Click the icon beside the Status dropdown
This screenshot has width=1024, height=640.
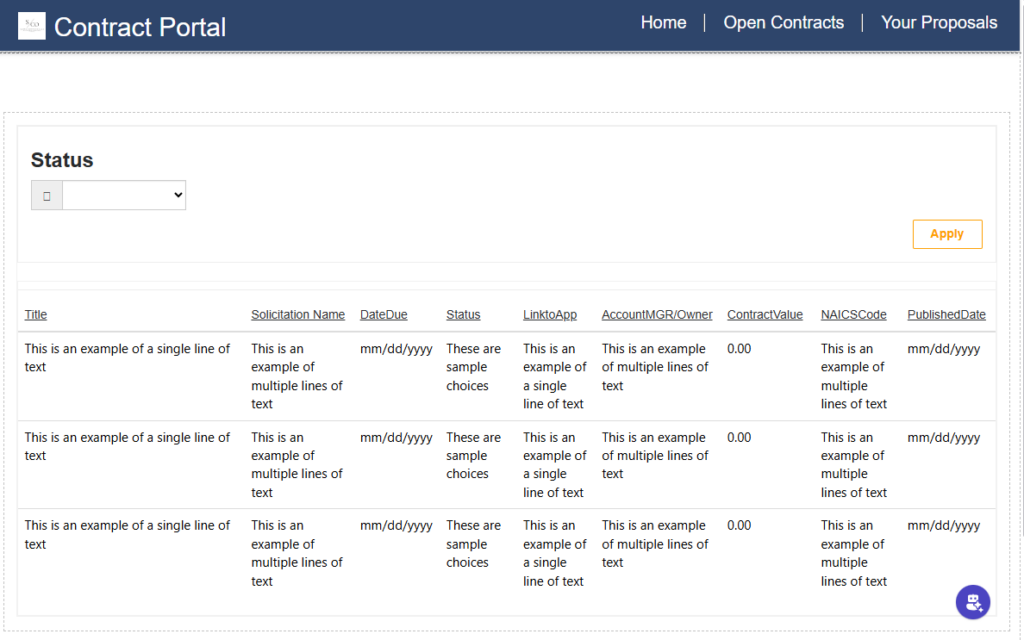[x=47, y=196]
